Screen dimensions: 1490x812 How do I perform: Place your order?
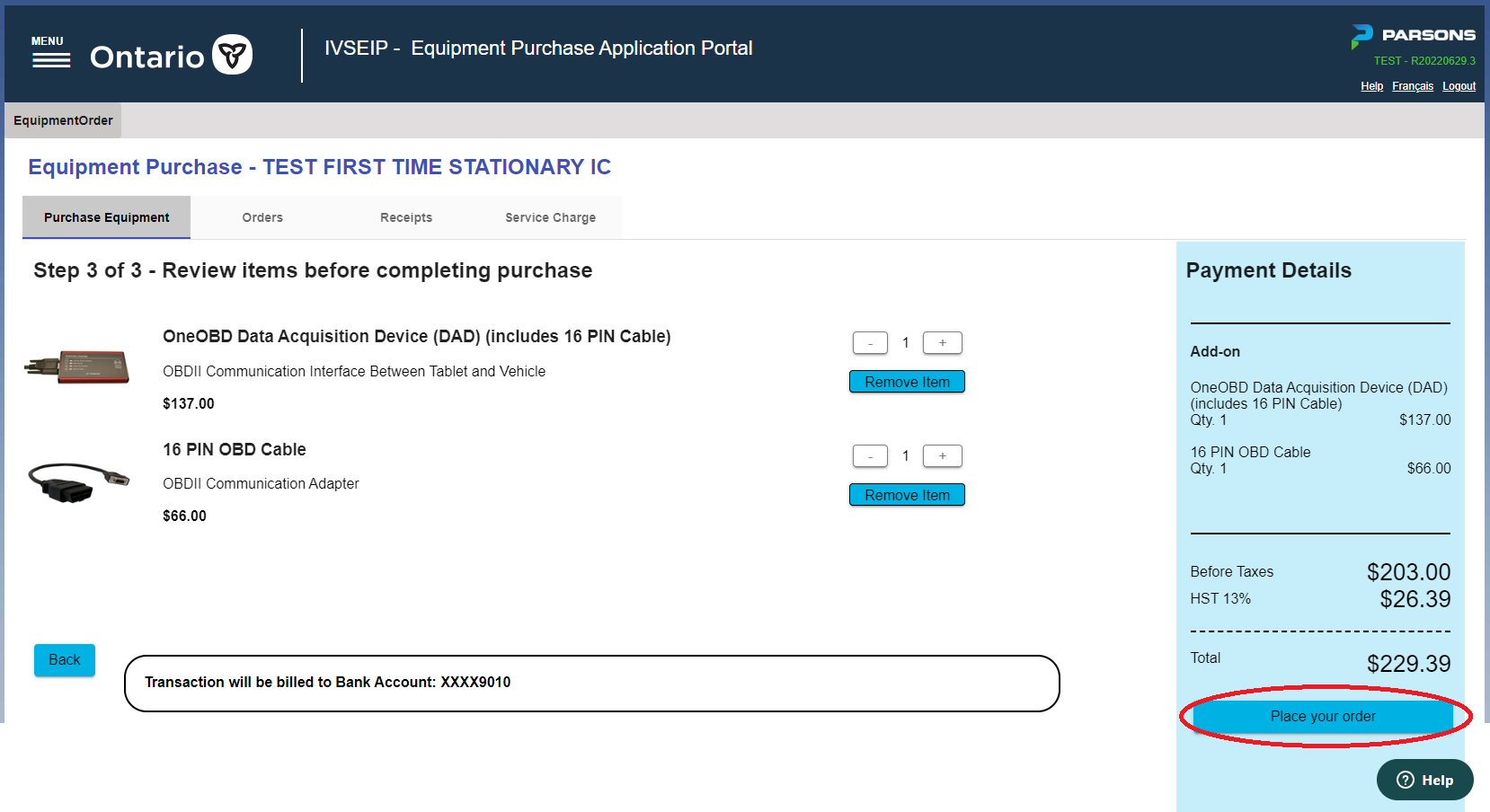[1323, 716]
